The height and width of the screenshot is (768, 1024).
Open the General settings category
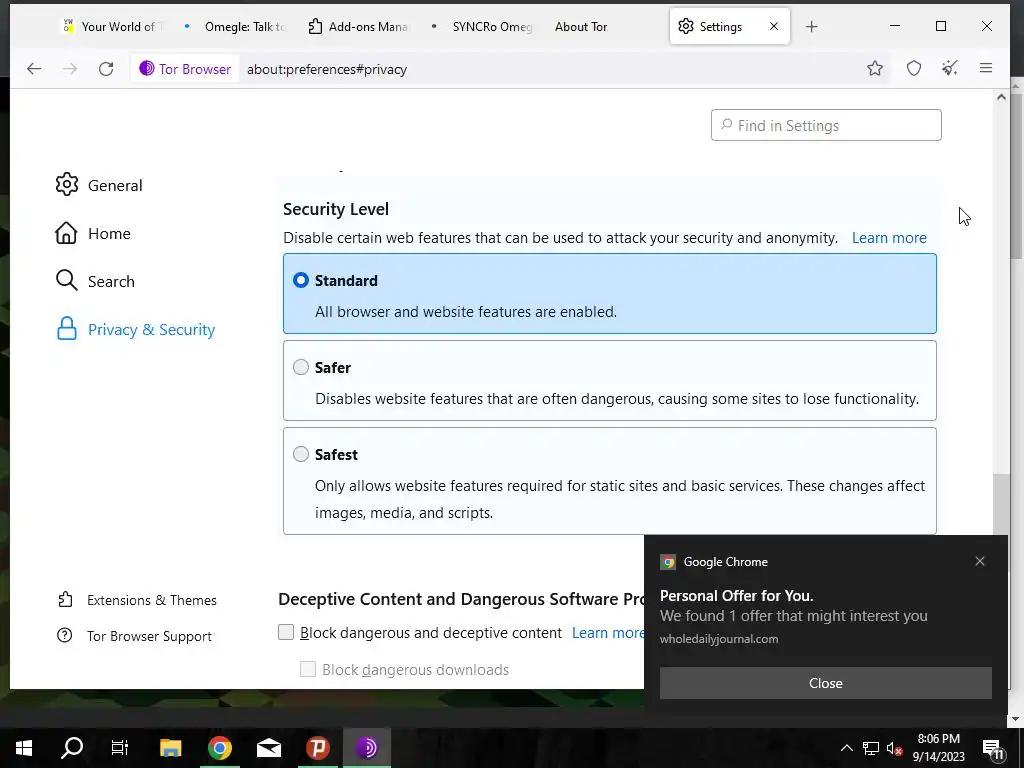point(99,185)
